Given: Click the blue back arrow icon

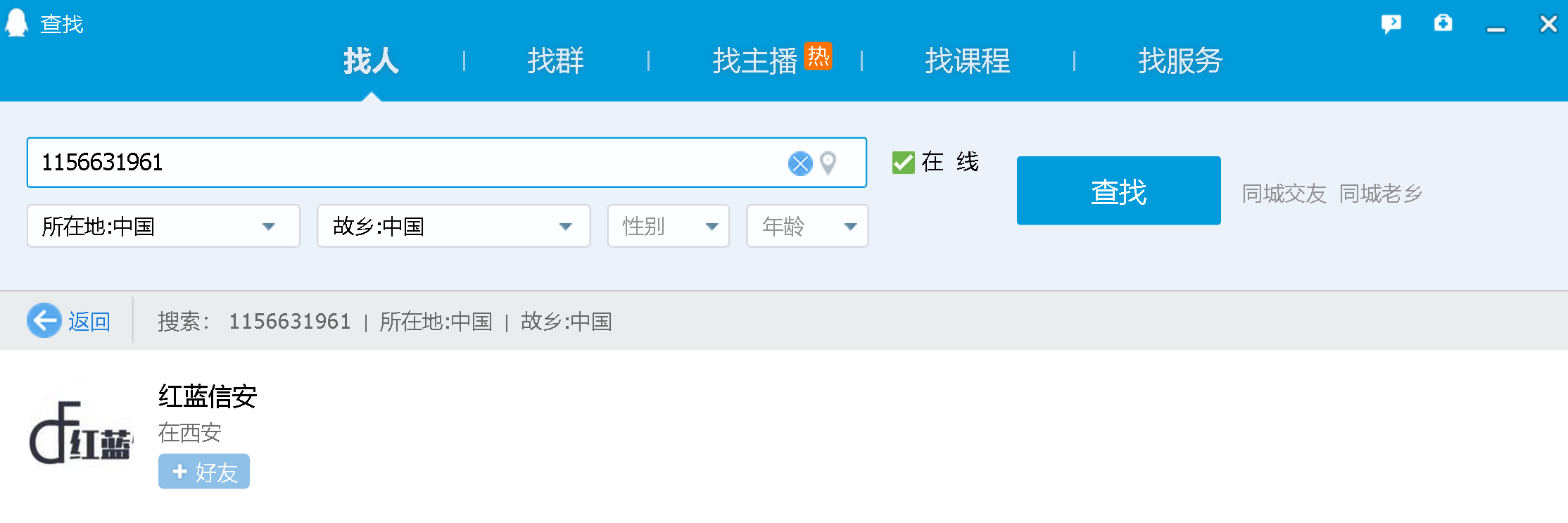Looking at the screenshot, I should click(x=44, y=321).
